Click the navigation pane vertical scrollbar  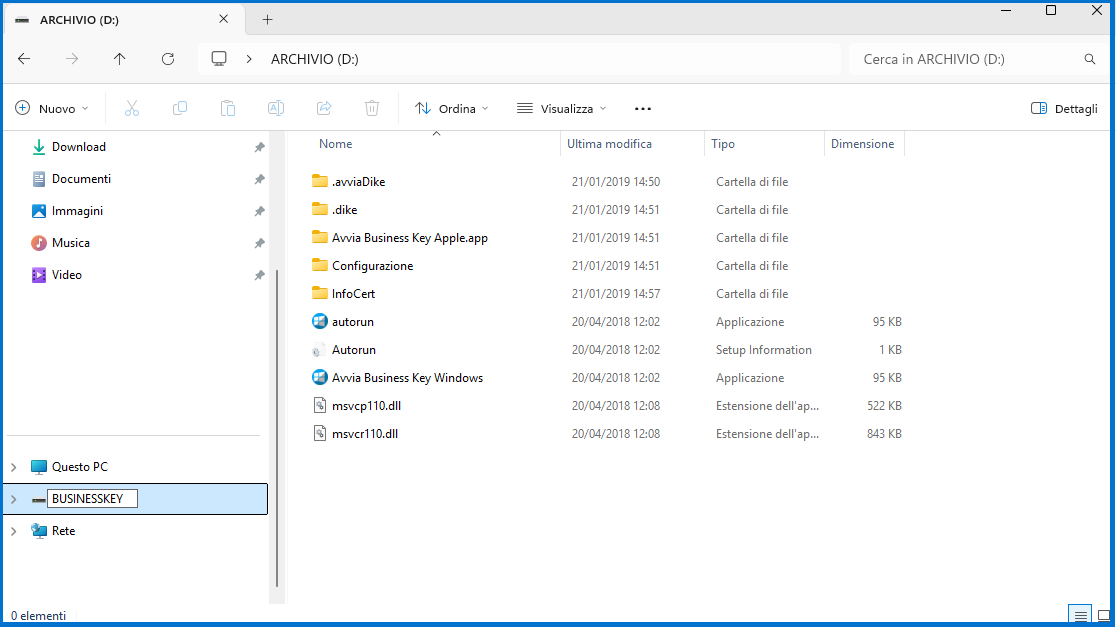277,427
